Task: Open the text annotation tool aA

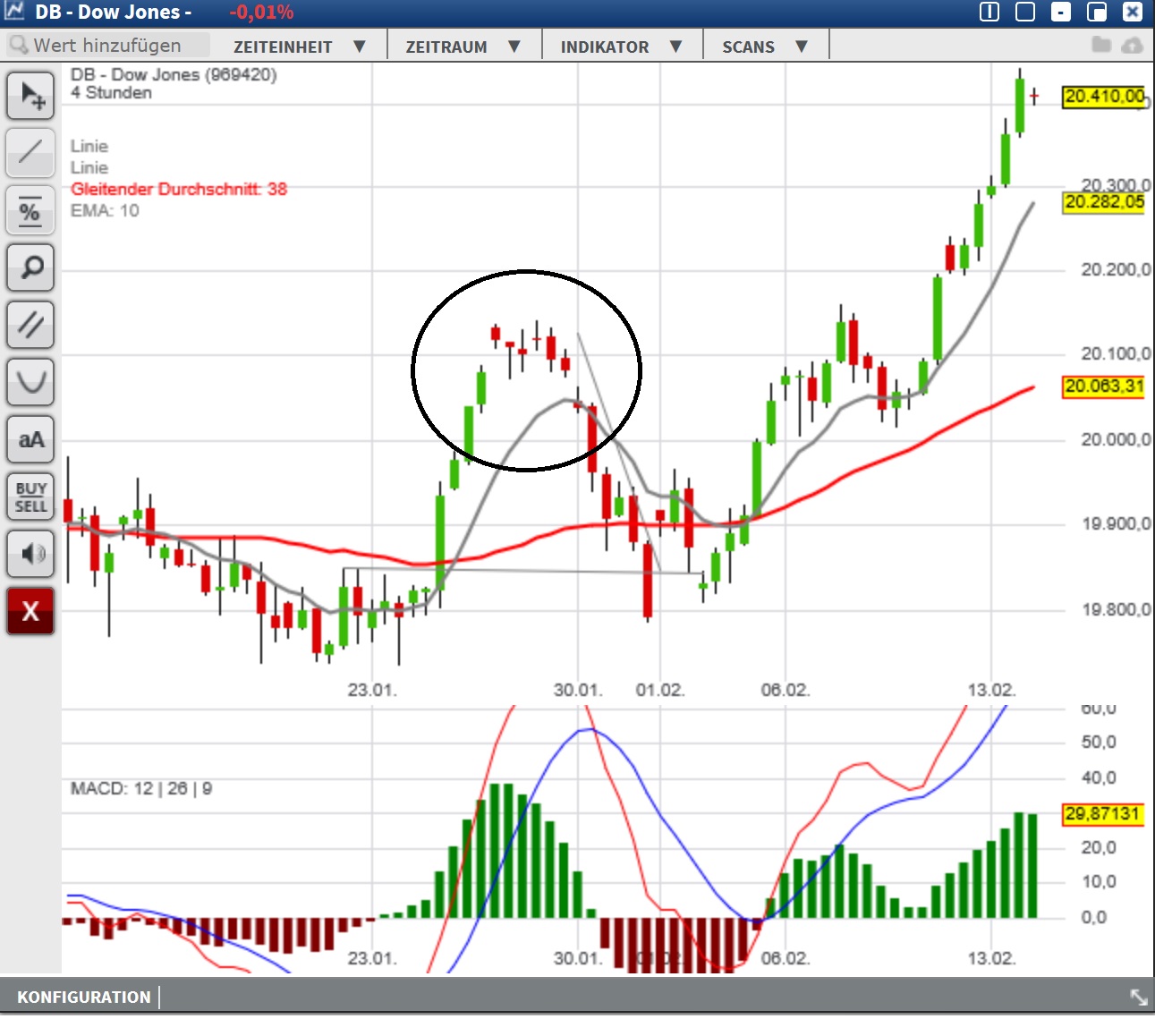Action: pyautogui.click(x=30, y=439)
